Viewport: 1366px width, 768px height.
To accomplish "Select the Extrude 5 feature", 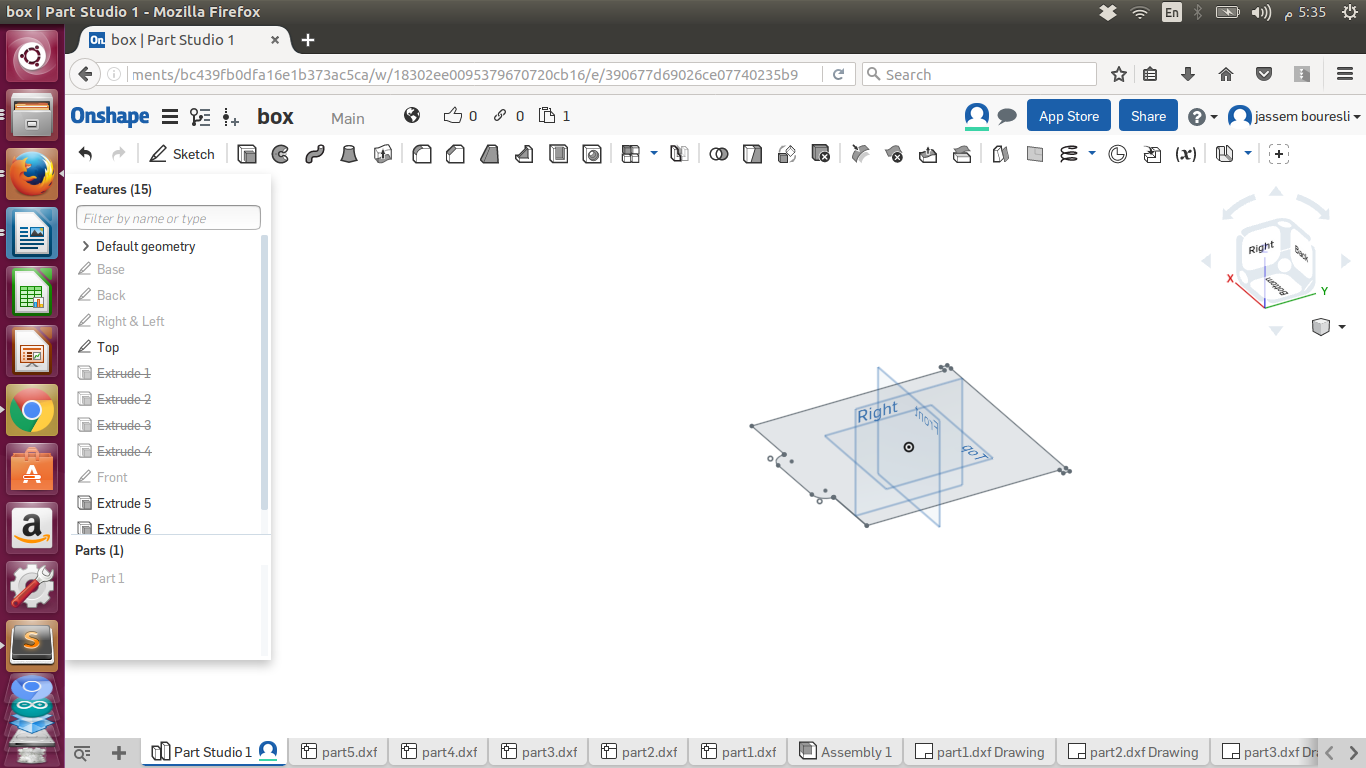I will [x=124, y=503].
